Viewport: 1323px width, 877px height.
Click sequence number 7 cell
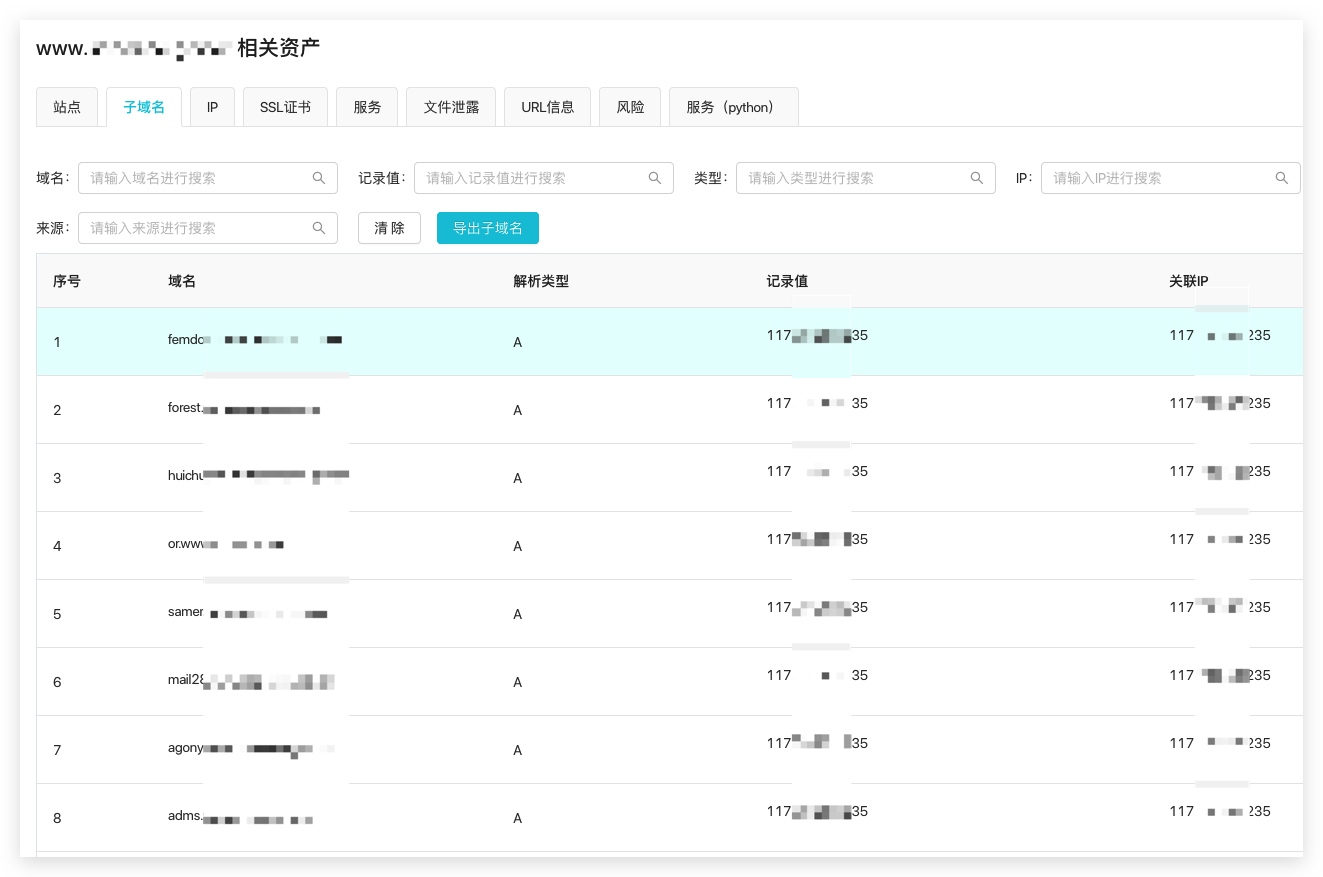(57, 750)
